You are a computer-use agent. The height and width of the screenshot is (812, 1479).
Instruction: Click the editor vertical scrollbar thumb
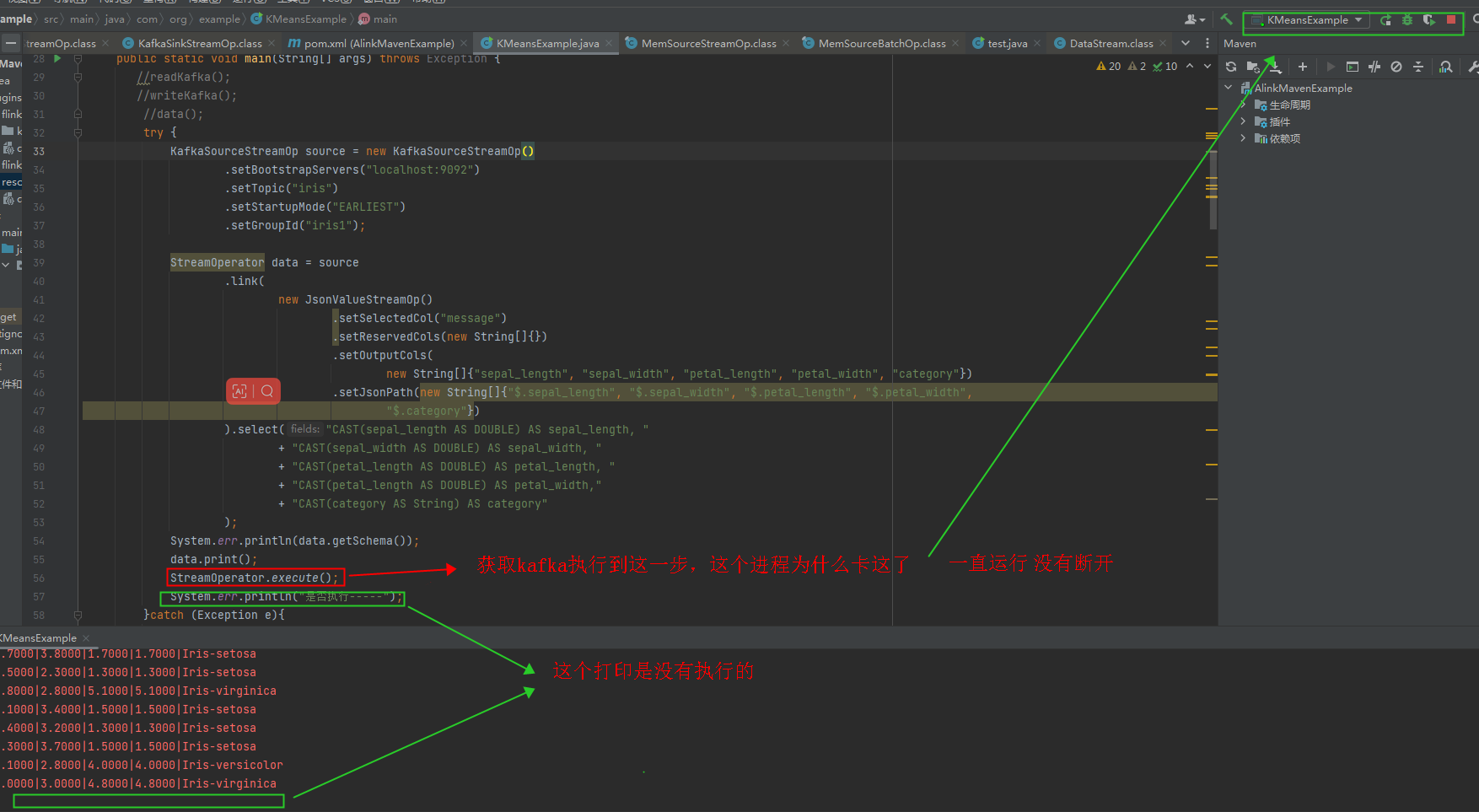point(1213,191)
